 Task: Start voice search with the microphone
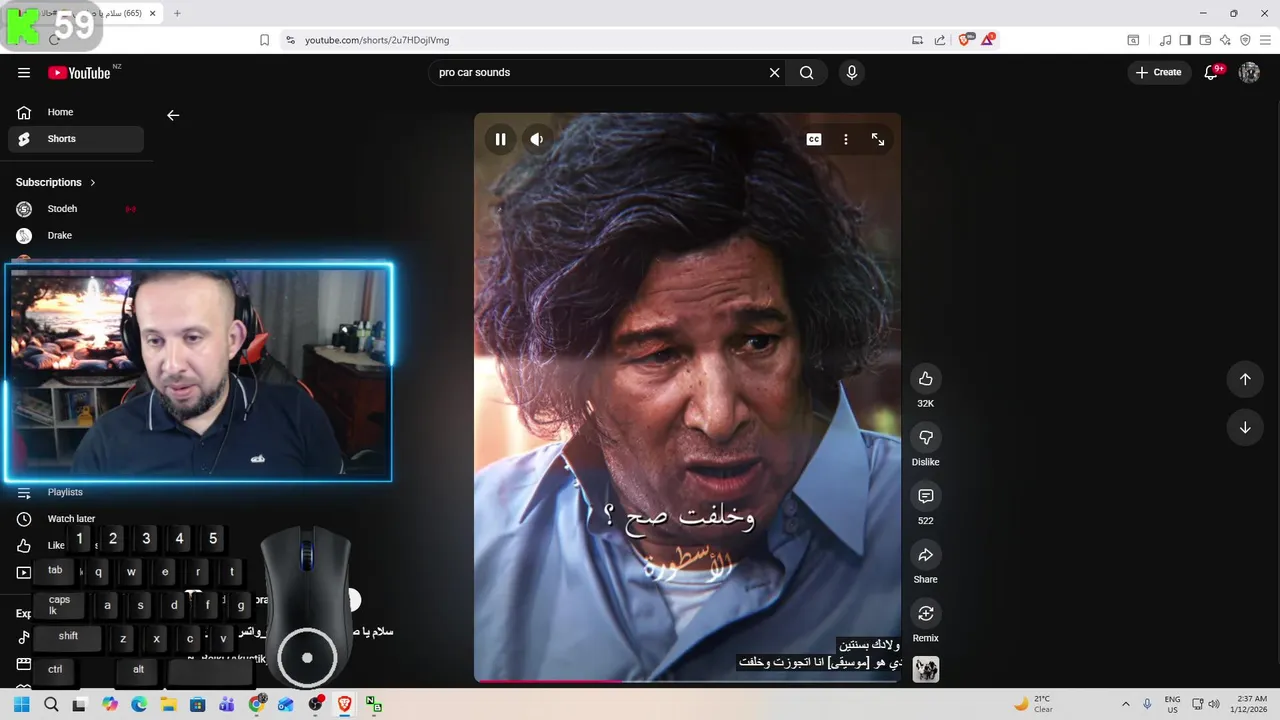852,72
